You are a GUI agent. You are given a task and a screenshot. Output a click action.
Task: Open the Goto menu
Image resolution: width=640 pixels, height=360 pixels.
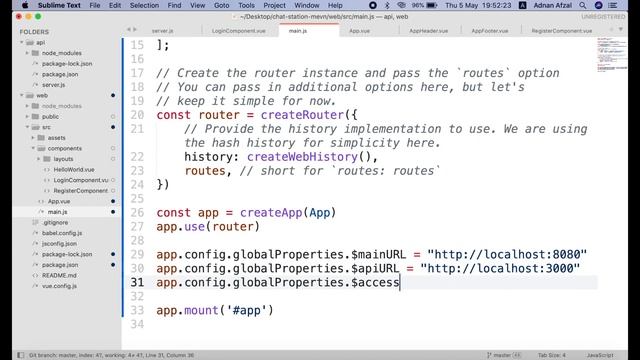pyautogui.click(x=222, y=5)
